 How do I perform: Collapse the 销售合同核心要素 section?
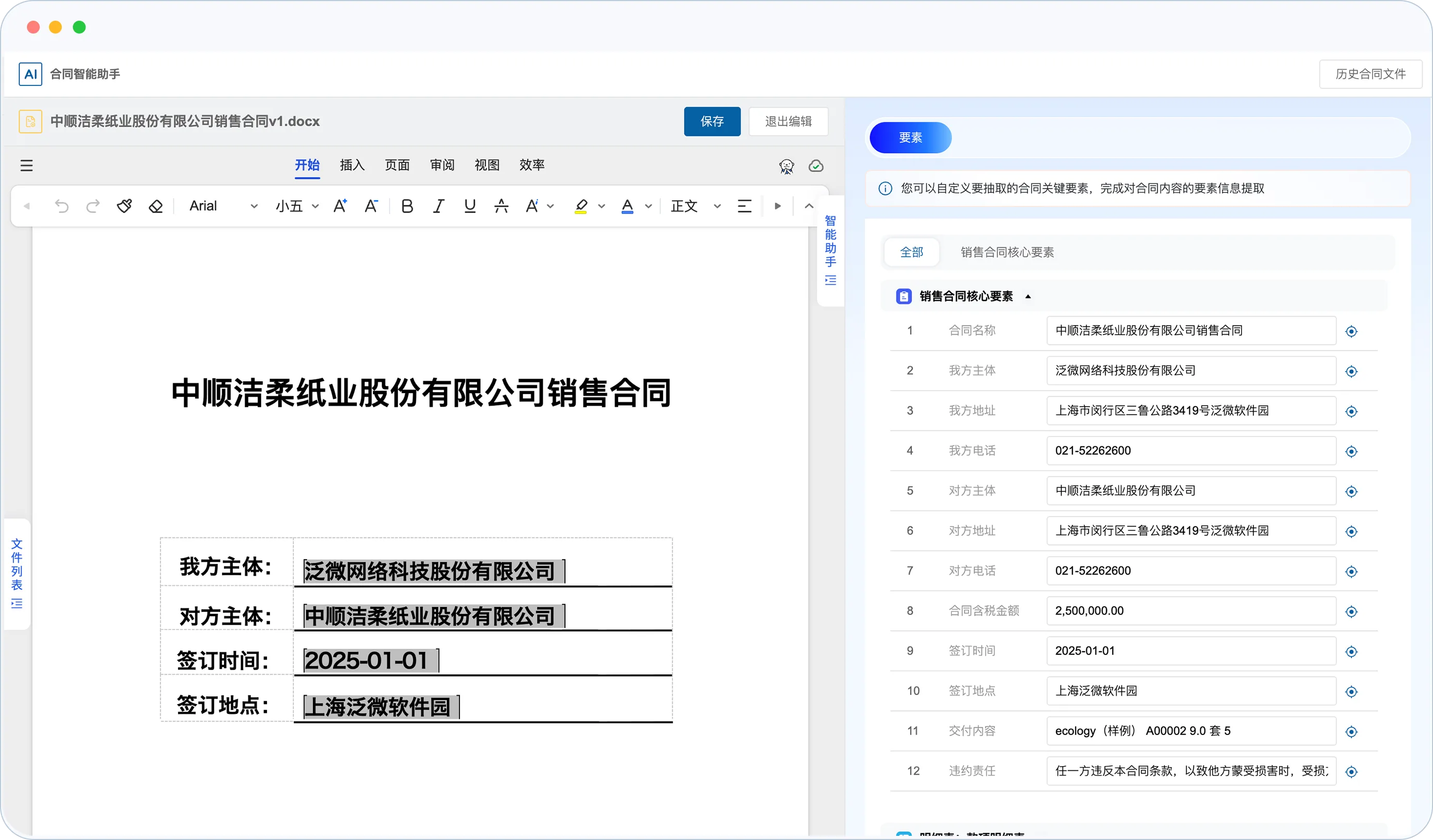(1028, 296)
